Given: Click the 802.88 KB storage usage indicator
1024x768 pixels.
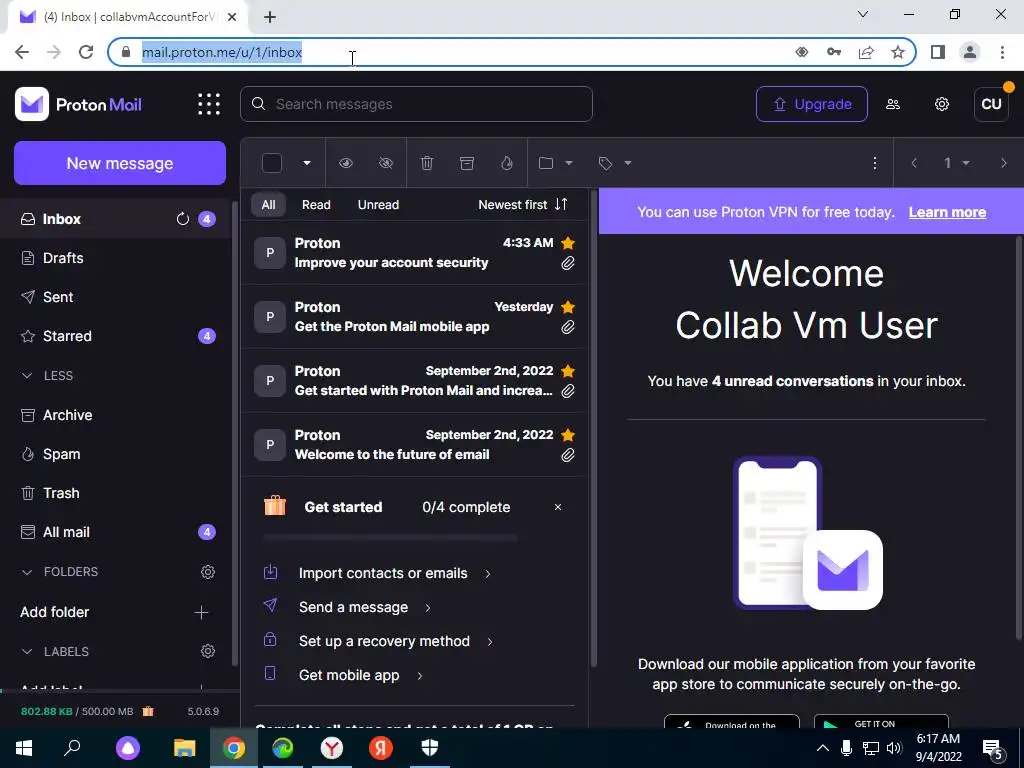Looking at the screenshot, I should [x=77, y=711].
